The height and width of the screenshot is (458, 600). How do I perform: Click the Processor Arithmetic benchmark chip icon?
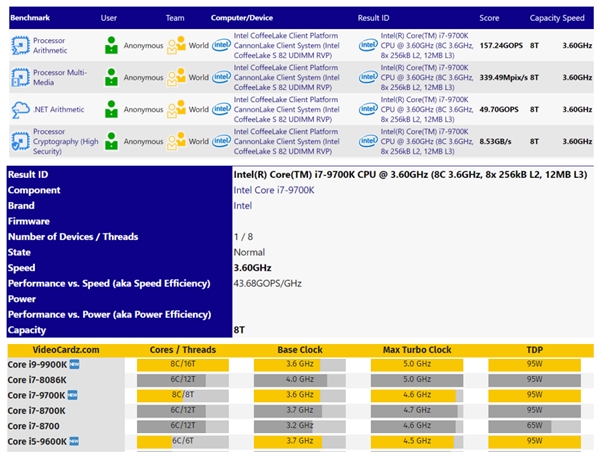pos(20,45)
